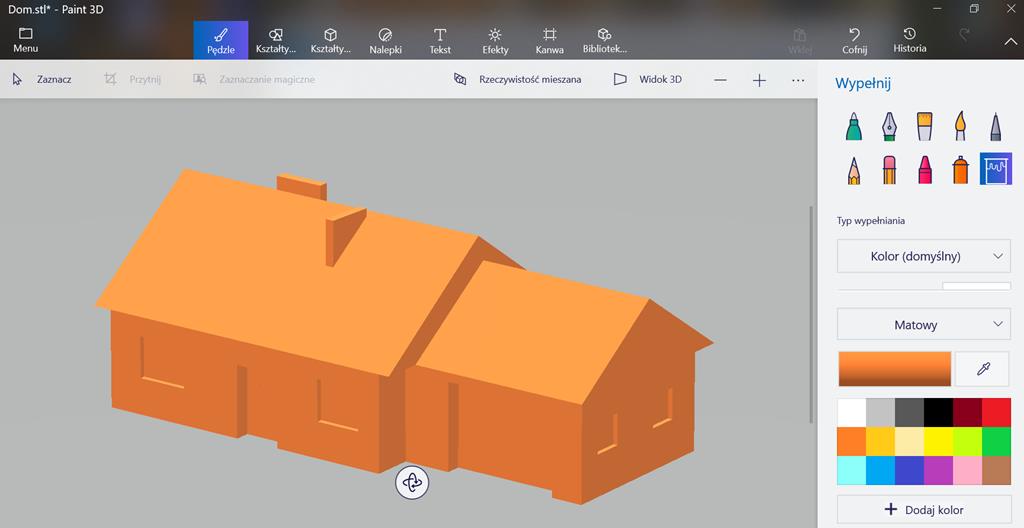
Task: Pick the Pencil tool
Action: point(854,169)
